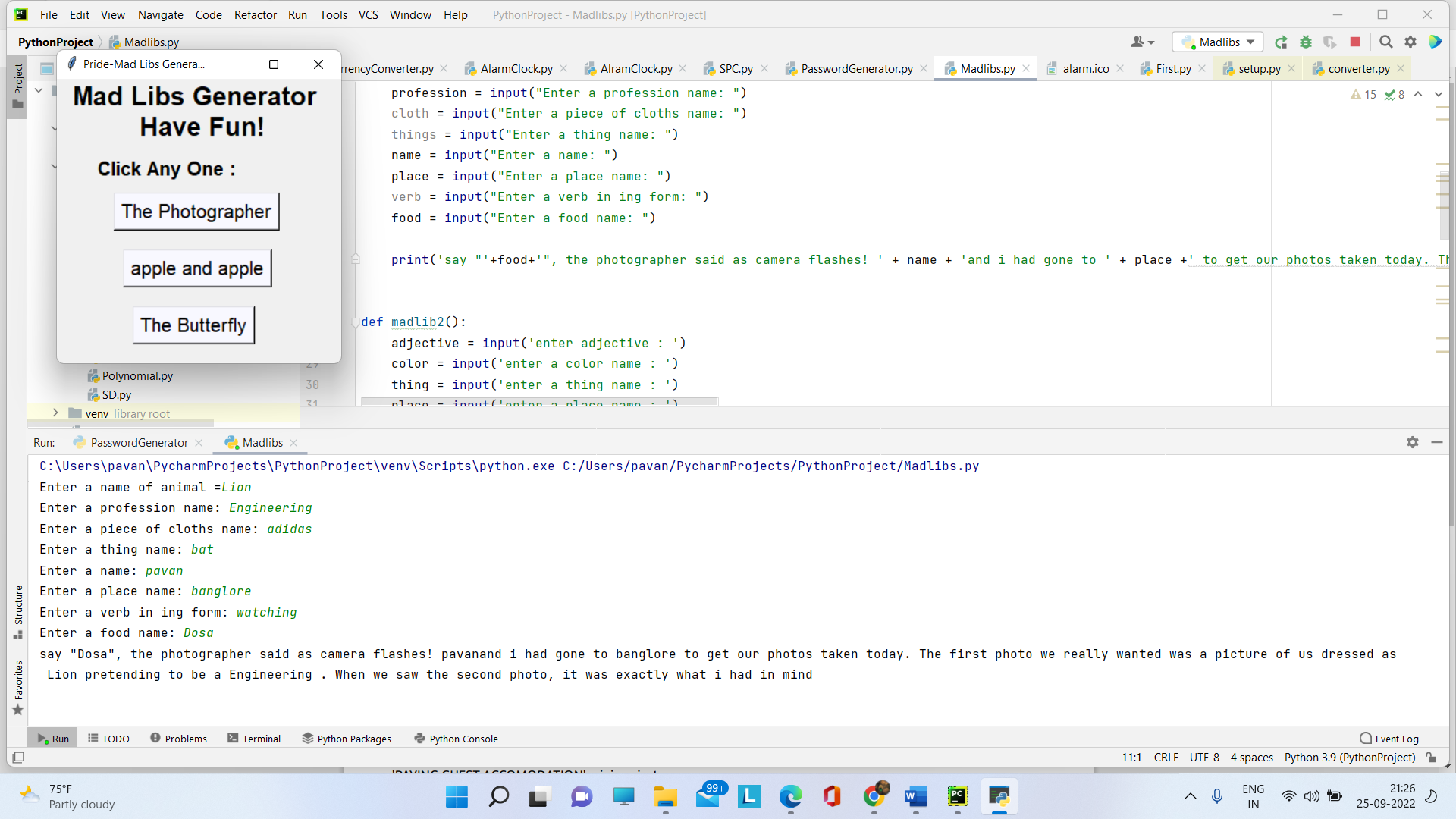
Task: Click cursor position 11:1 in status bar
Action: tap(1131, 758)
